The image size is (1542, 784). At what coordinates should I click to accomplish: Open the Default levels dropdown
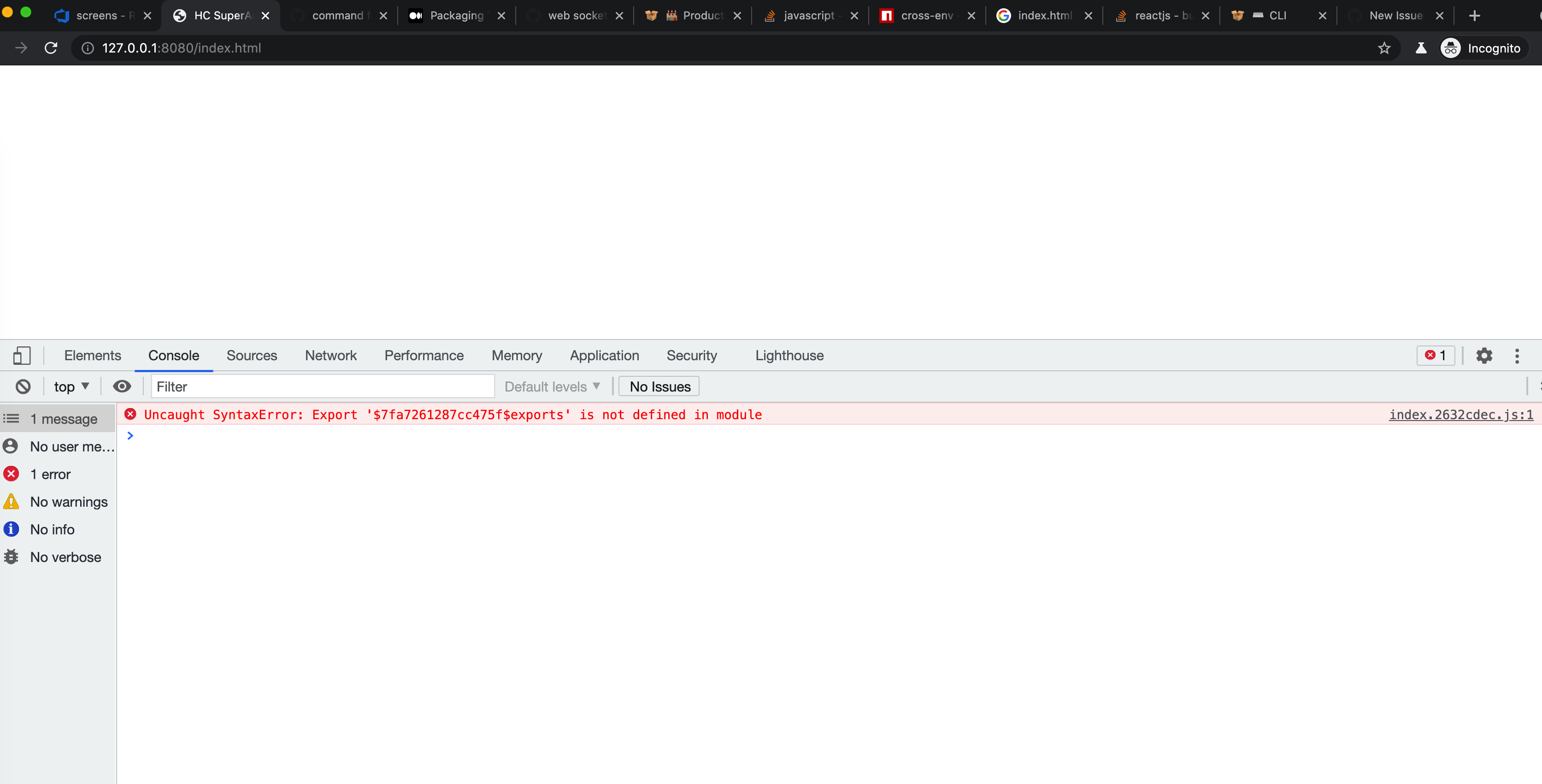[x=551, y=386]
